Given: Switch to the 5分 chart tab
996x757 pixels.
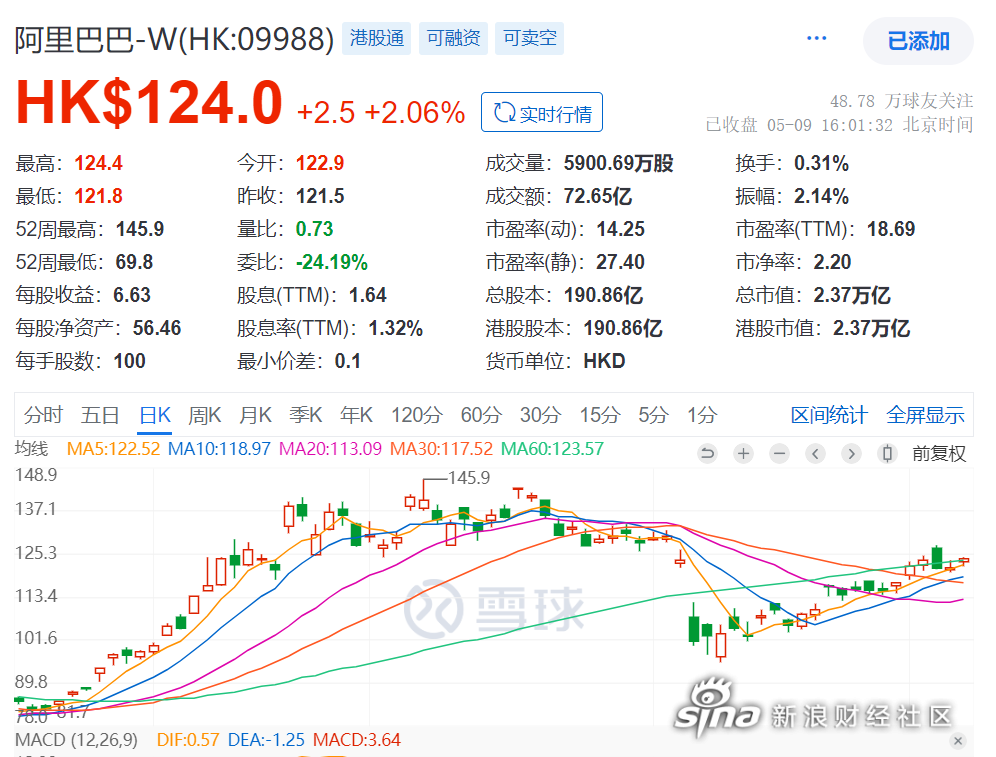Looking at the screenshot, I should pos(654,415).
